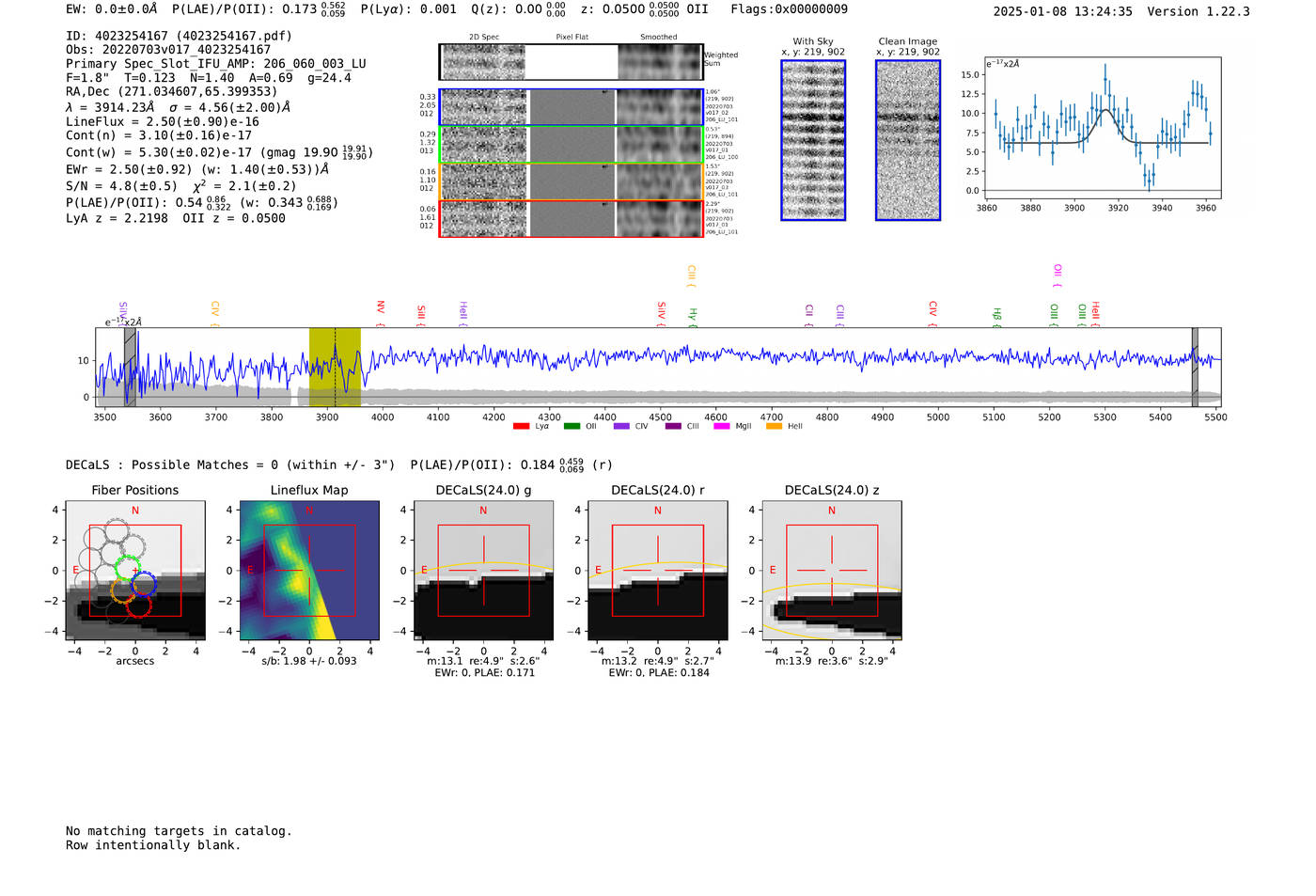Select the green-bordered 2D spectrum fiber row
The image size is (1316, 896).
pos(571,145)
